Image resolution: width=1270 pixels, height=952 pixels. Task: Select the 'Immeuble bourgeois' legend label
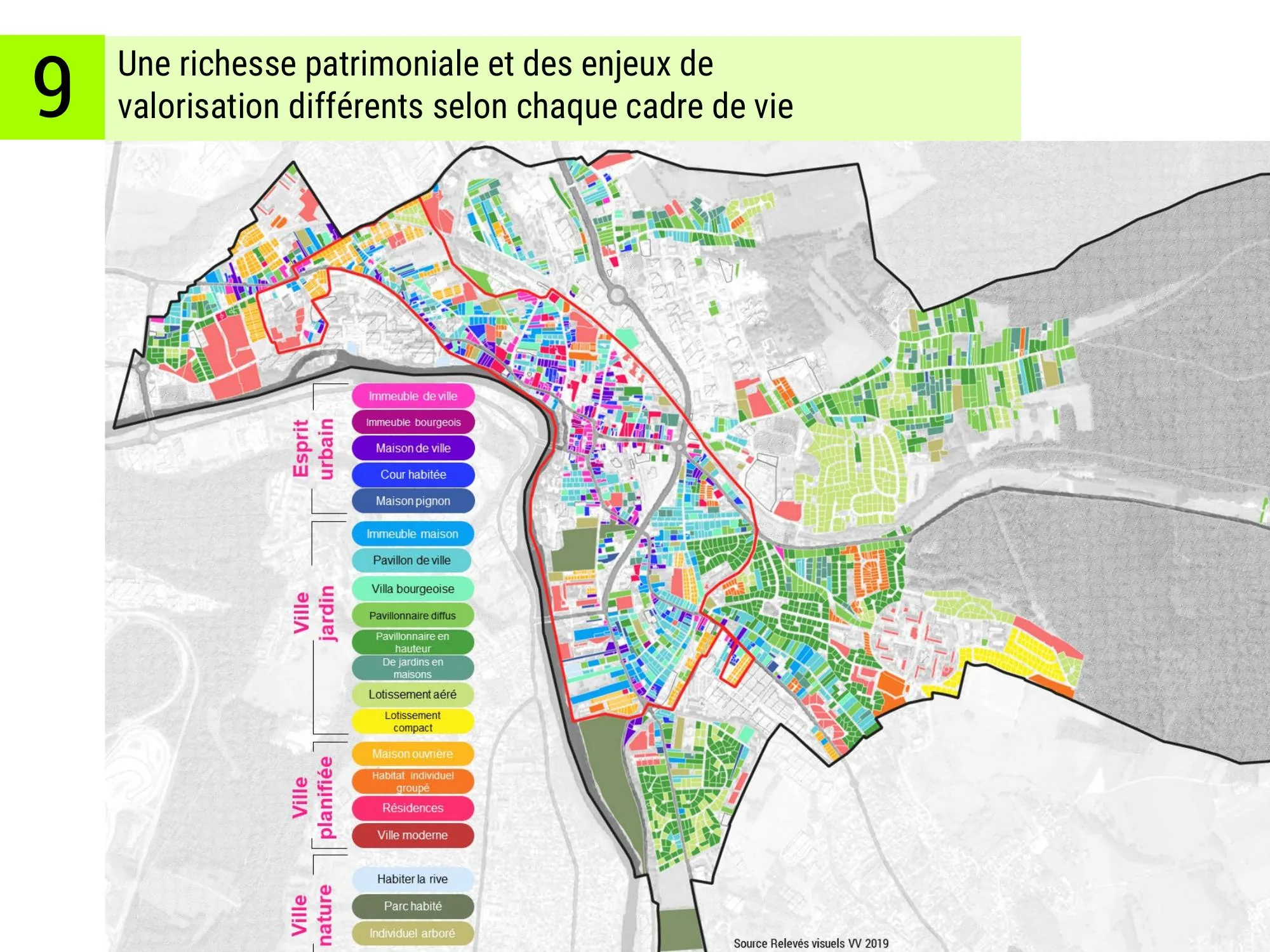(413, 422)
